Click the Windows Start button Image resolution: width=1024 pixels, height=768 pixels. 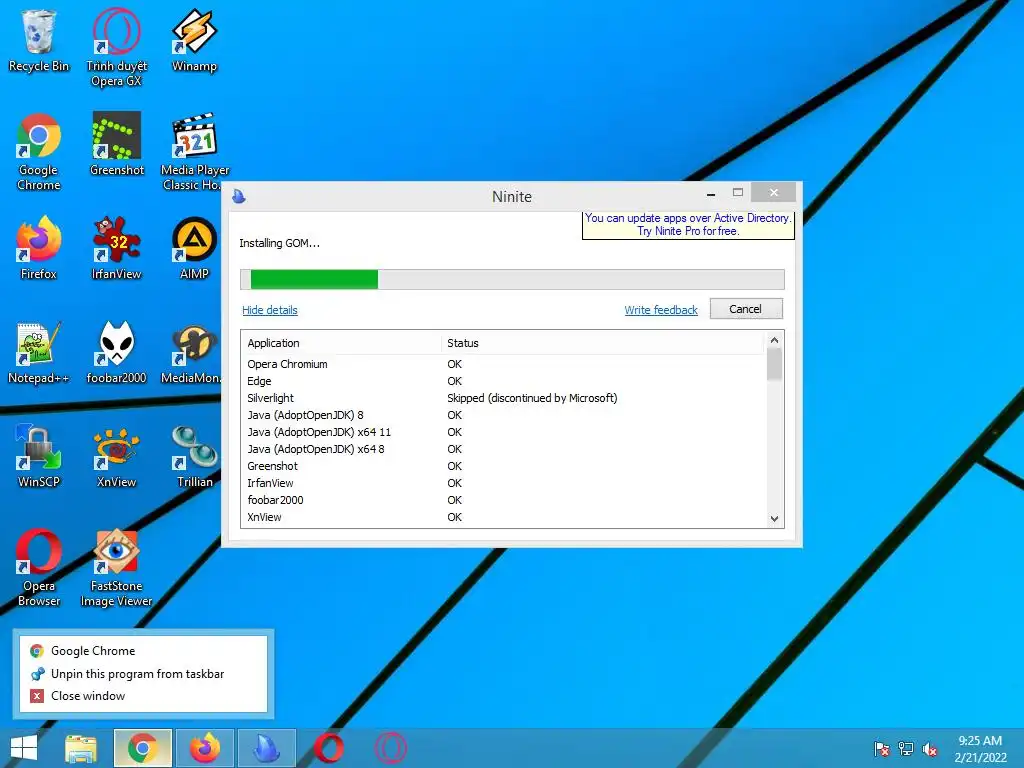coord(24,748)
